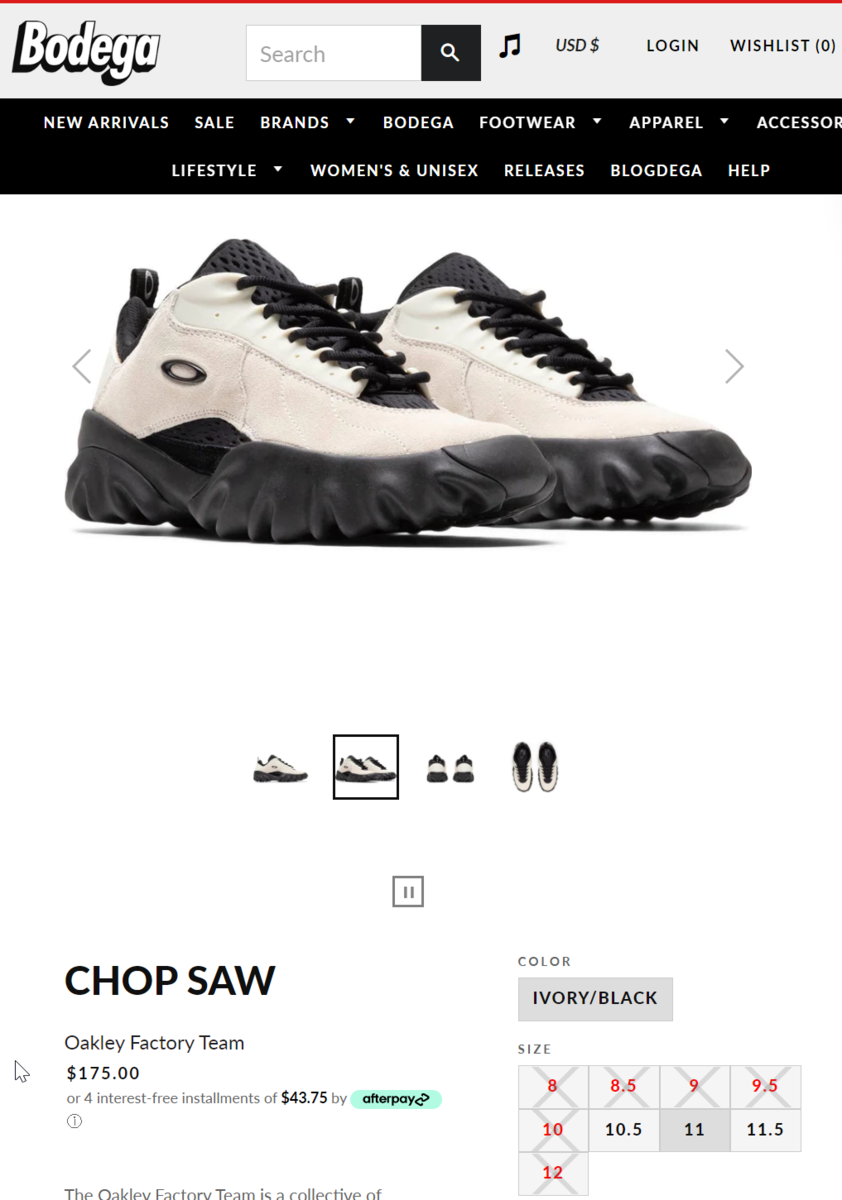Open the New Arrivals menu item

tap(106, 122)
